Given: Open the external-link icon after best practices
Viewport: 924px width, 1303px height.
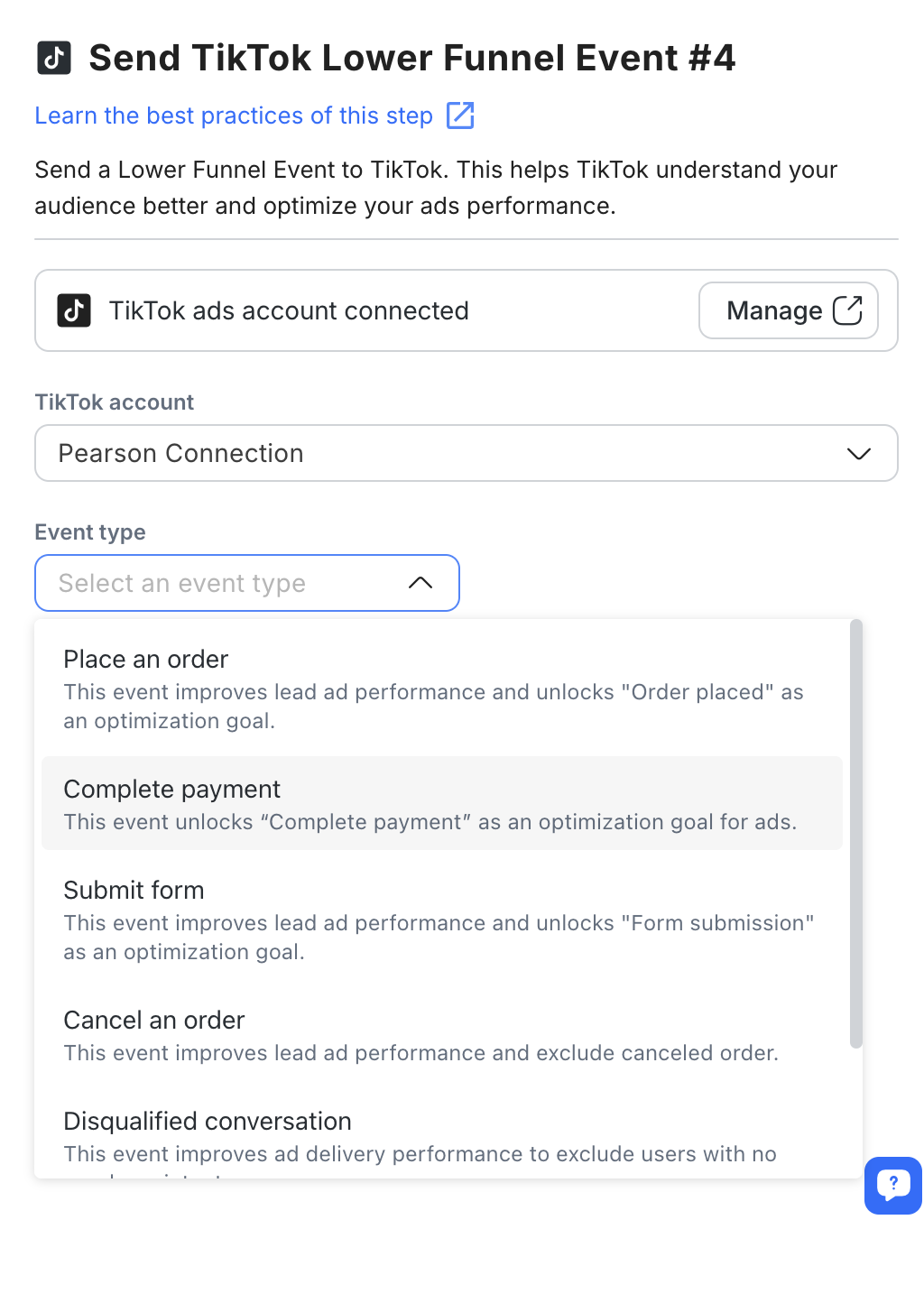Looking at the screenshot, I should pyautogui.click(x=460, y=116).
